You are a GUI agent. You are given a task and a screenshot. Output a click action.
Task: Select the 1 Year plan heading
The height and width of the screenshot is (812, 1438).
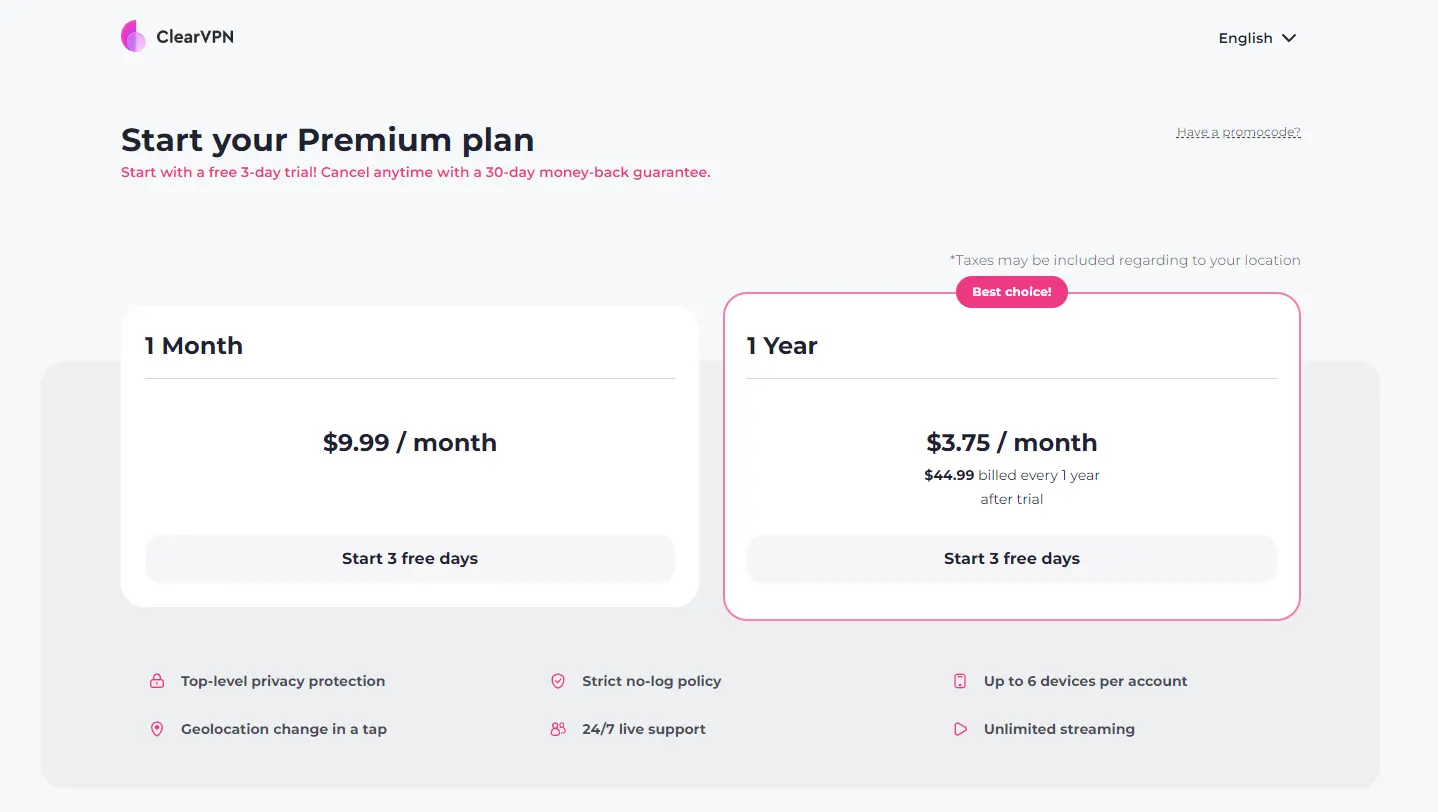point(782,346)
